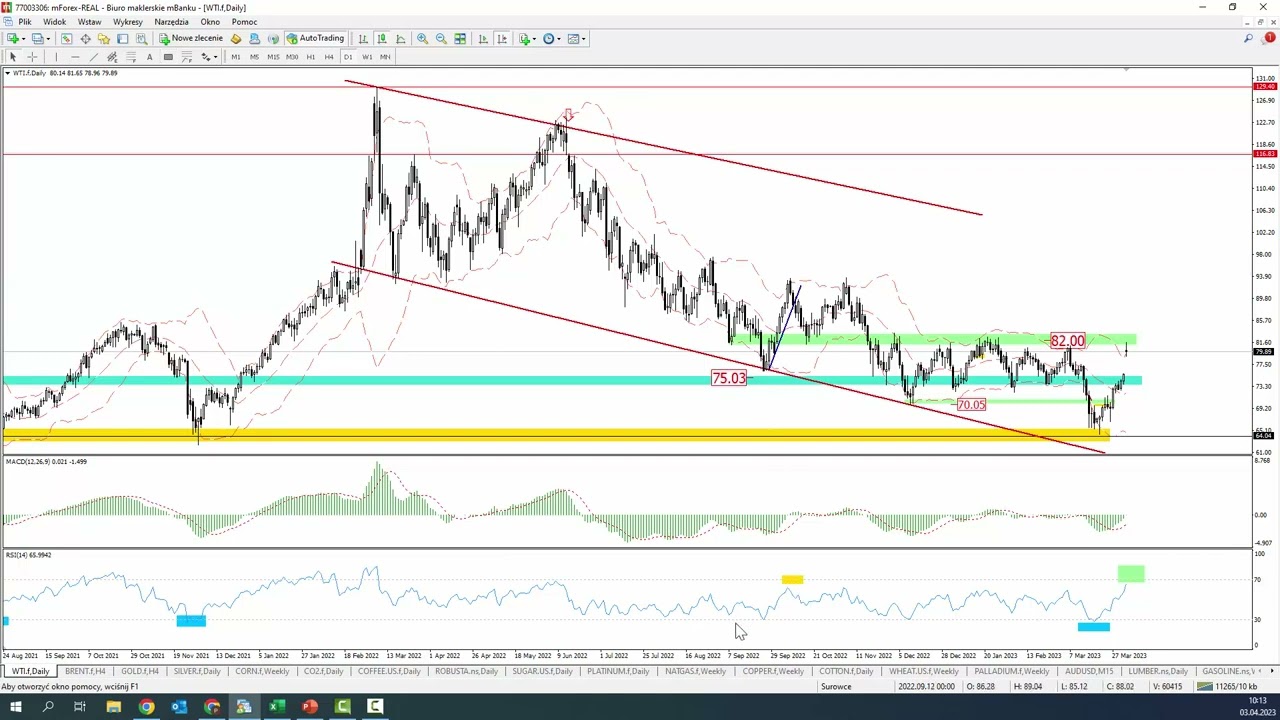Expand the arrows objects dropdown
This screenshot has width=1280, height=720.
[x=216, y=57]
